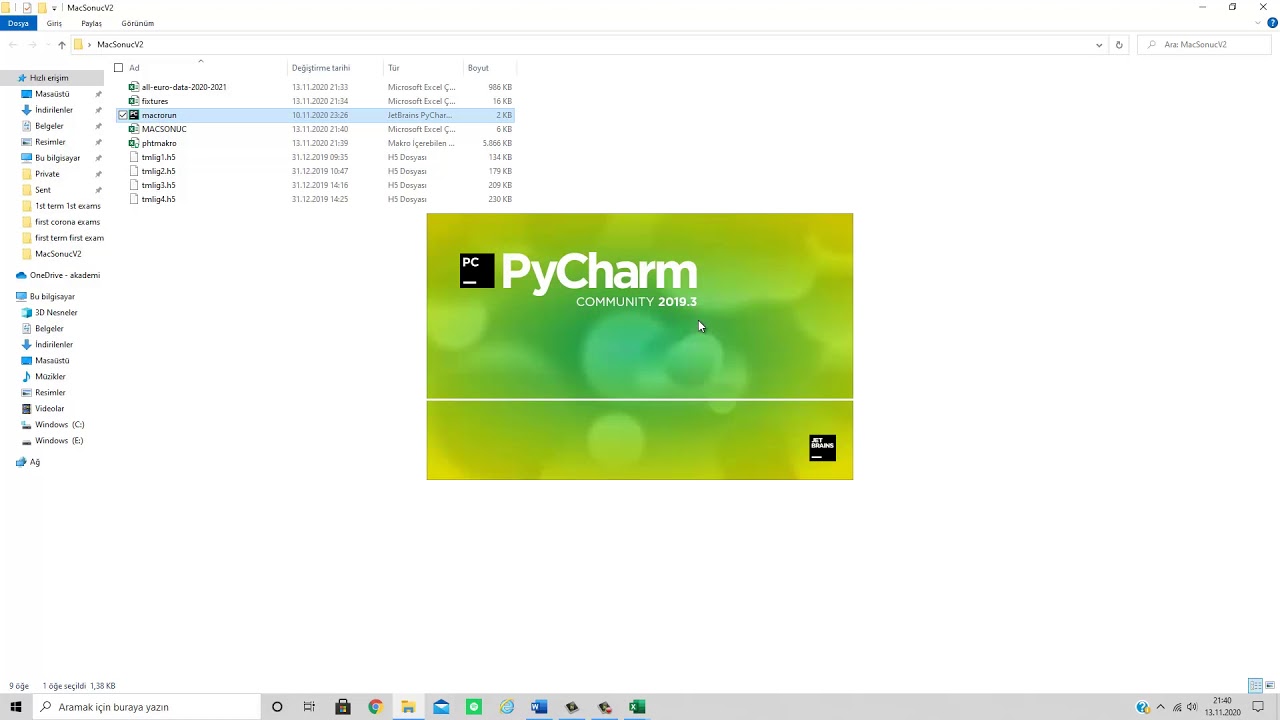The height and width of the screenshot is (720, 1280).
Task: Open Quick Access Toolbar customize dropdown
Action: 54,8
